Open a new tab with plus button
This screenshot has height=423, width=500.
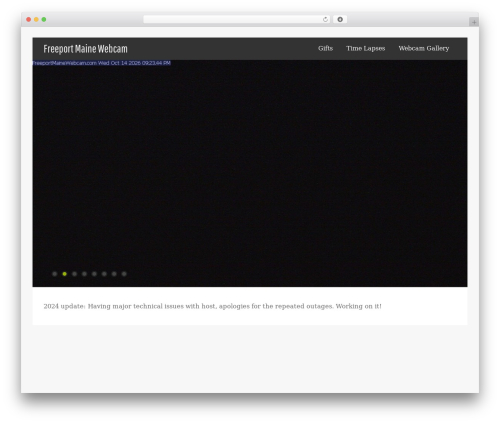pos(474,22)
